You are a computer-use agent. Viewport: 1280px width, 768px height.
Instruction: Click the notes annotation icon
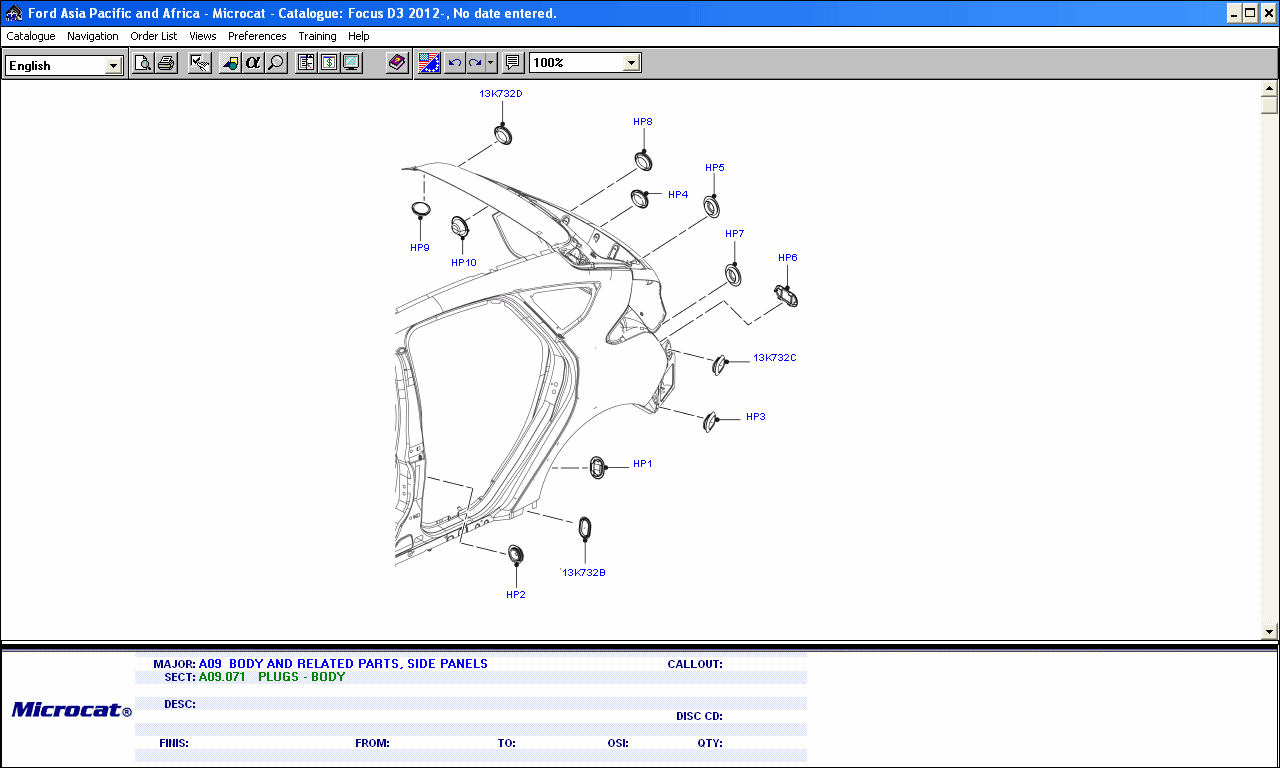point(512,62)
